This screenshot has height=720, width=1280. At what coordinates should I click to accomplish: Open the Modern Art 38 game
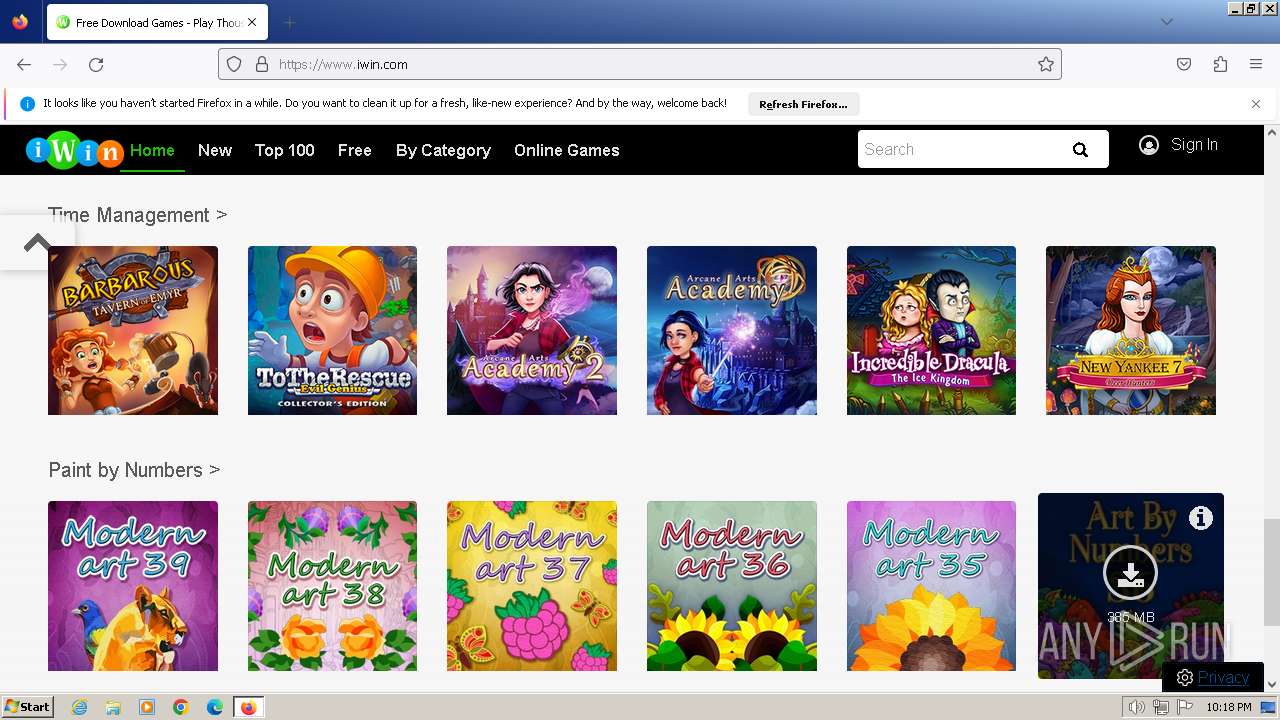tap(332, 586)
